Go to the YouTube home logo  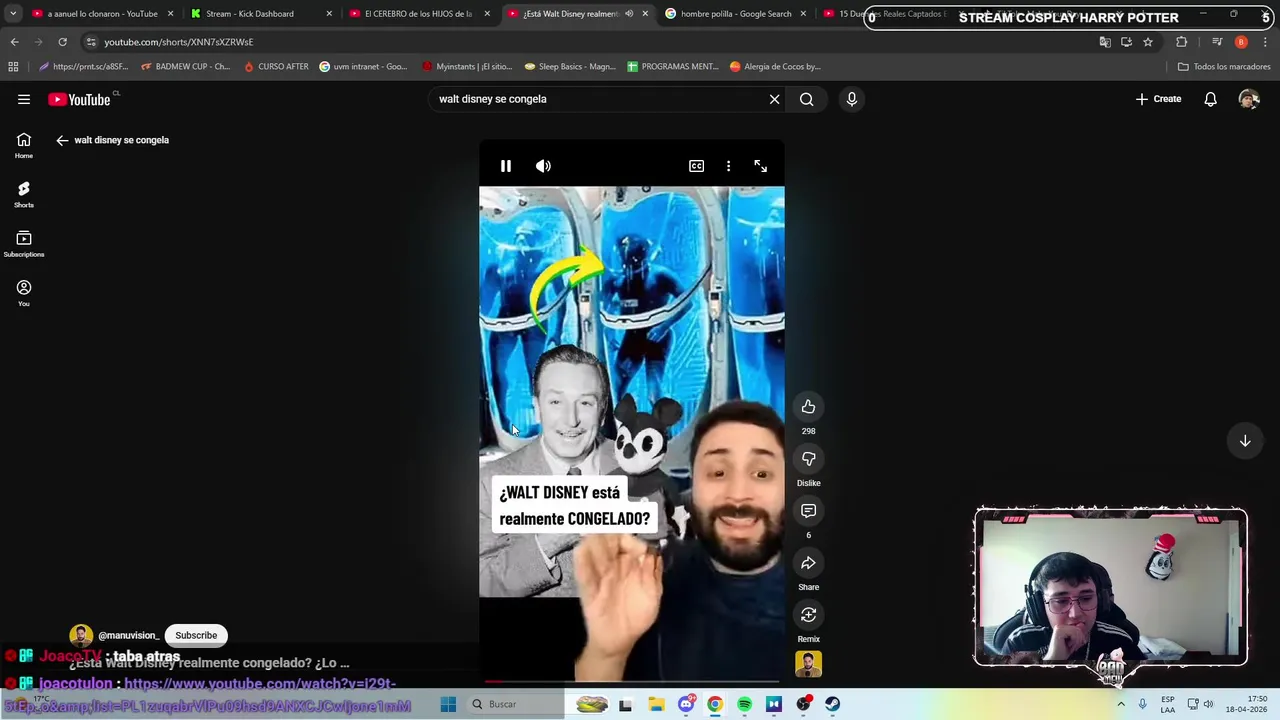tap(80, 99)
